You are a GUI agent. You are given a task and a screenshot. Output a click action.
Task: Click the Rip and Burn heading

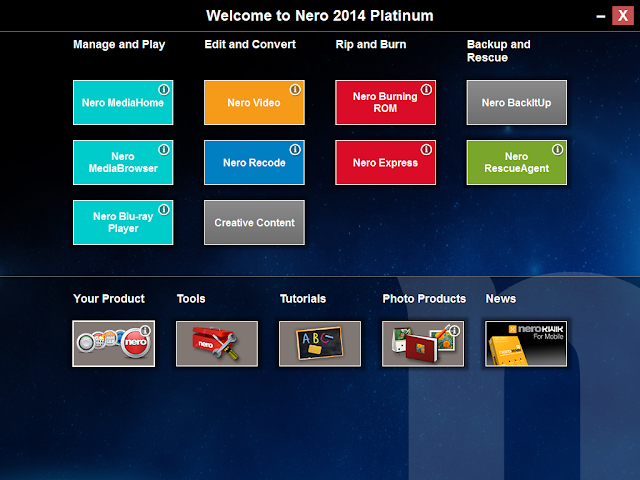[x=371, y=44]
